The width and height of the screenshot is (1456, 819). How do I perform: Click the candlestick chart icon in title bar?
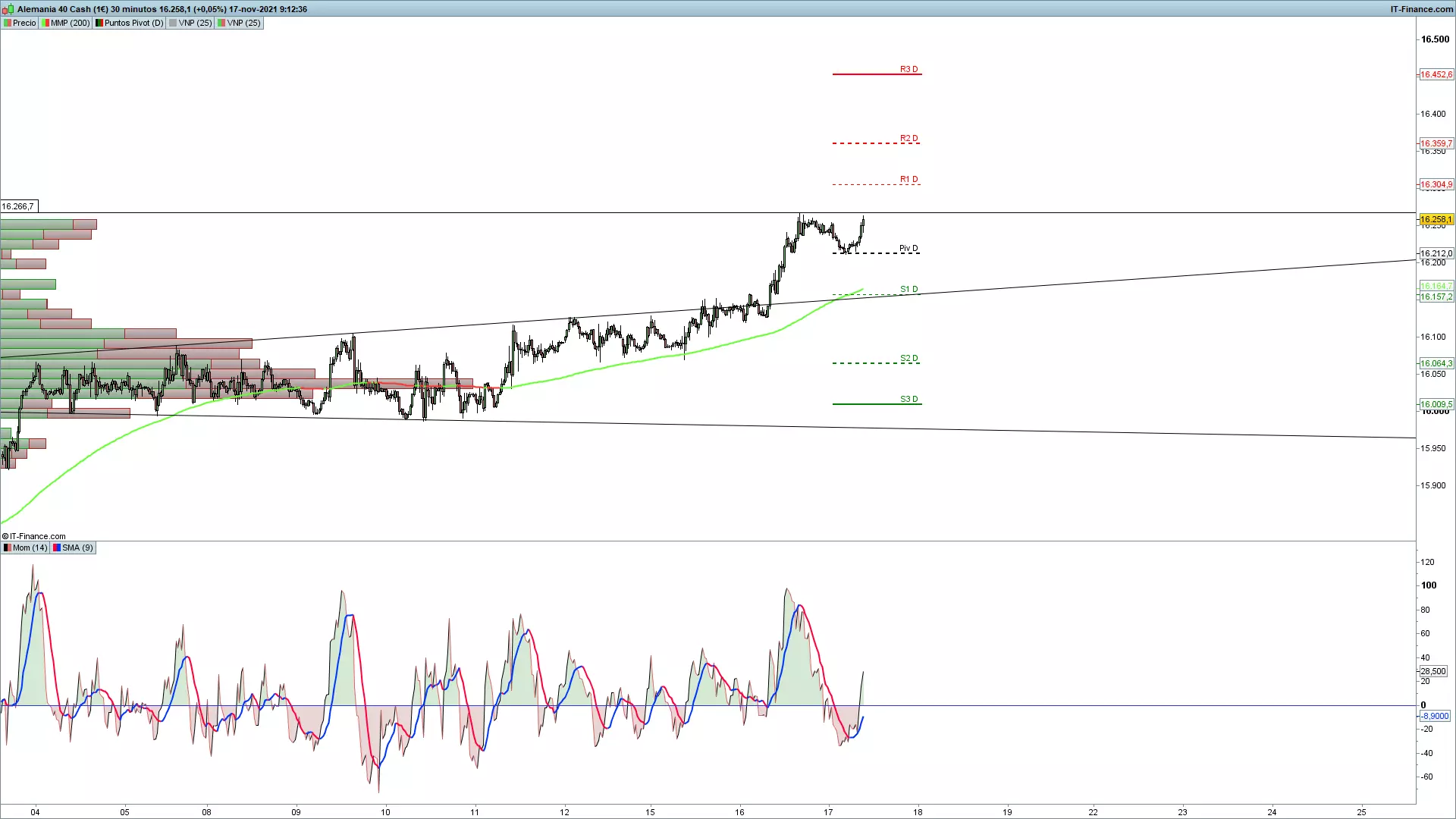pos(8,9)
